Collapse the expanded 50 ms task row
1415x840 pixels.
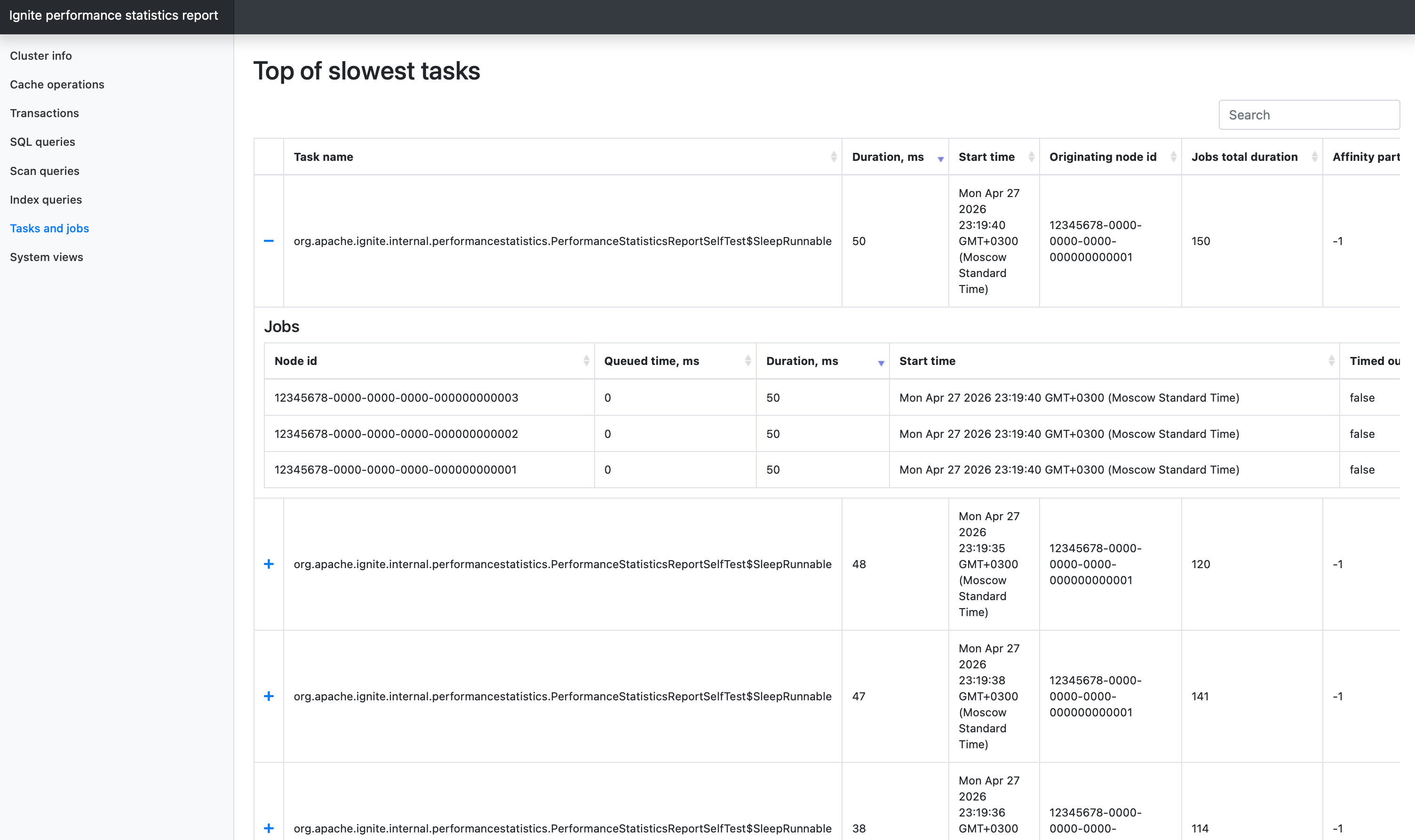(269, 241)
